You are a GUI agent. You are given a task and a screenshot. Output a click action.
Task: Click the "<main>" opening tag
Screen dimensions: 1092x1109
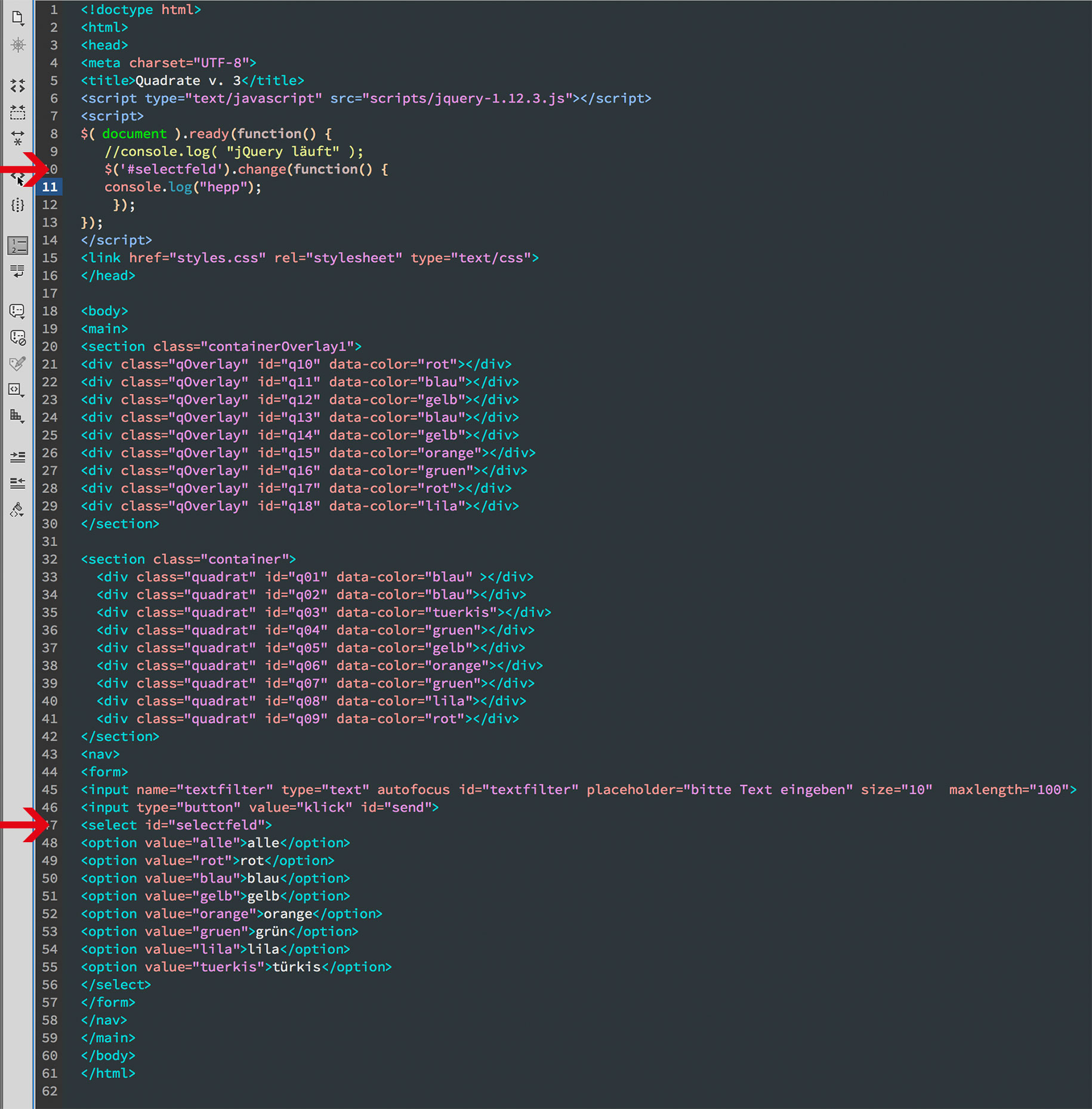point(104,329)
